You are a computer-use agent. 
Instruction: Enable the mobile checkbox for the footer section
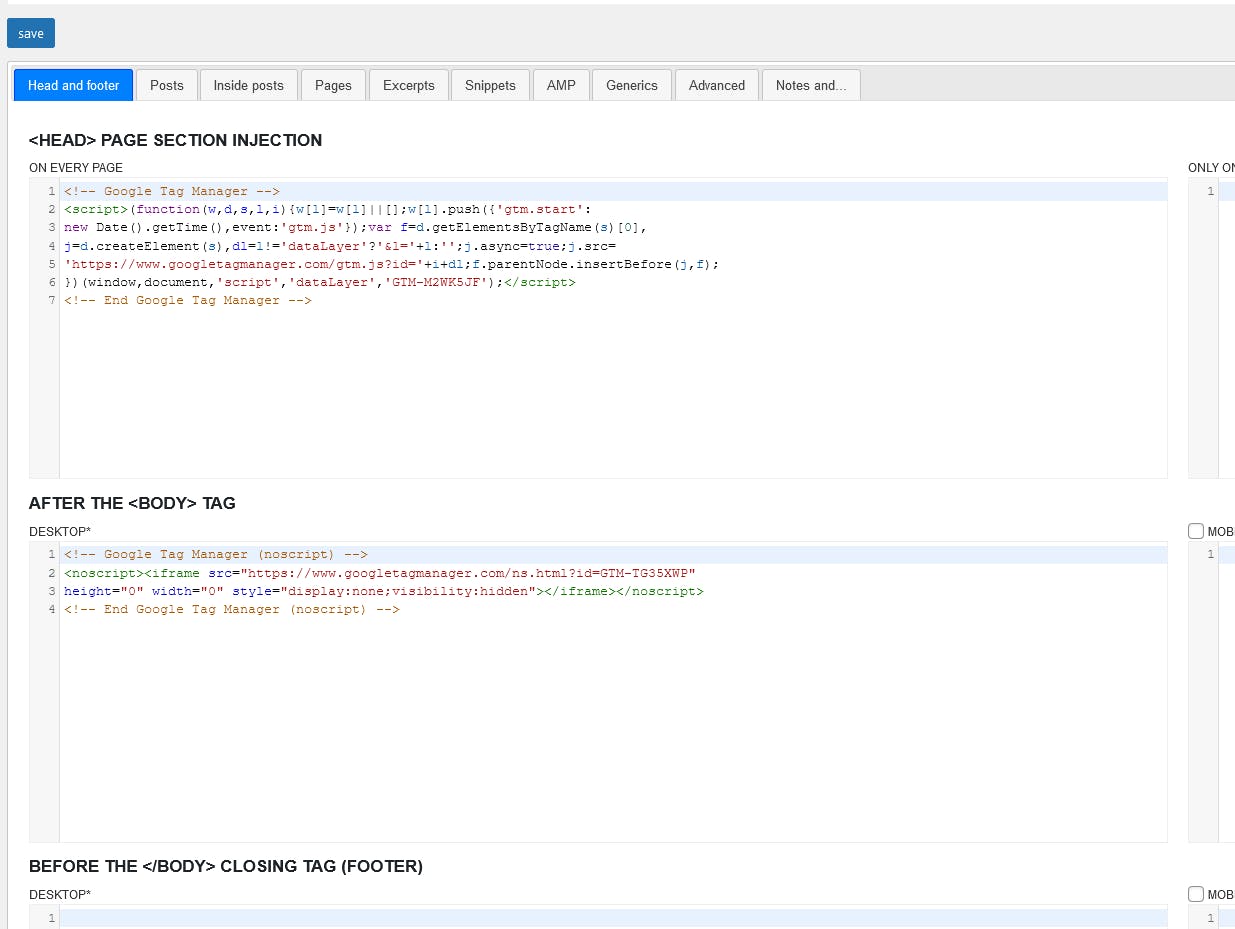click(x=1196, y=894)
